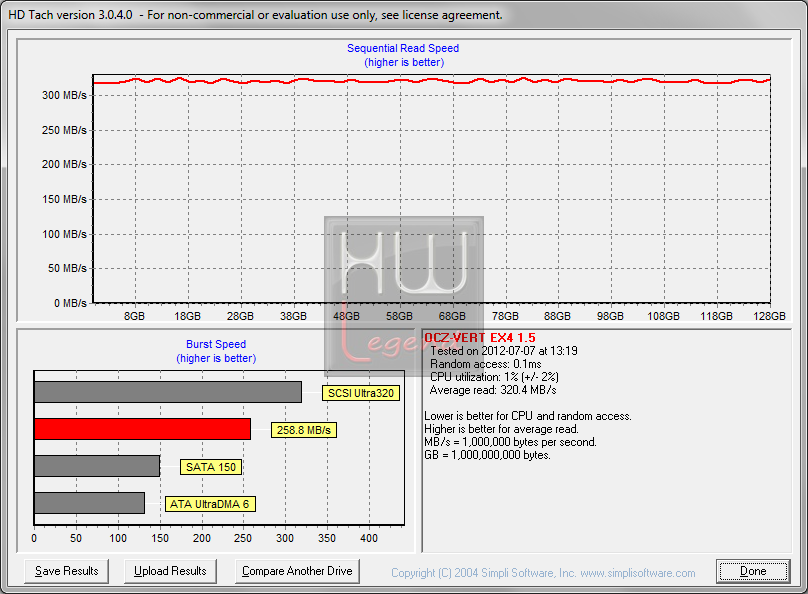Screen dimensions: 808x594
Task: Click the Average read 320.4 MB/s text
Action: 493,390
